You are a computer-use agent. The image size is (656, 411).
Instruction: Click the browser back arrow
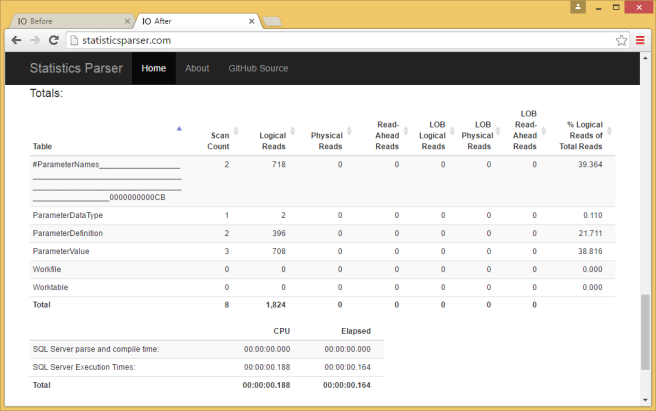[x=16, y=40]
